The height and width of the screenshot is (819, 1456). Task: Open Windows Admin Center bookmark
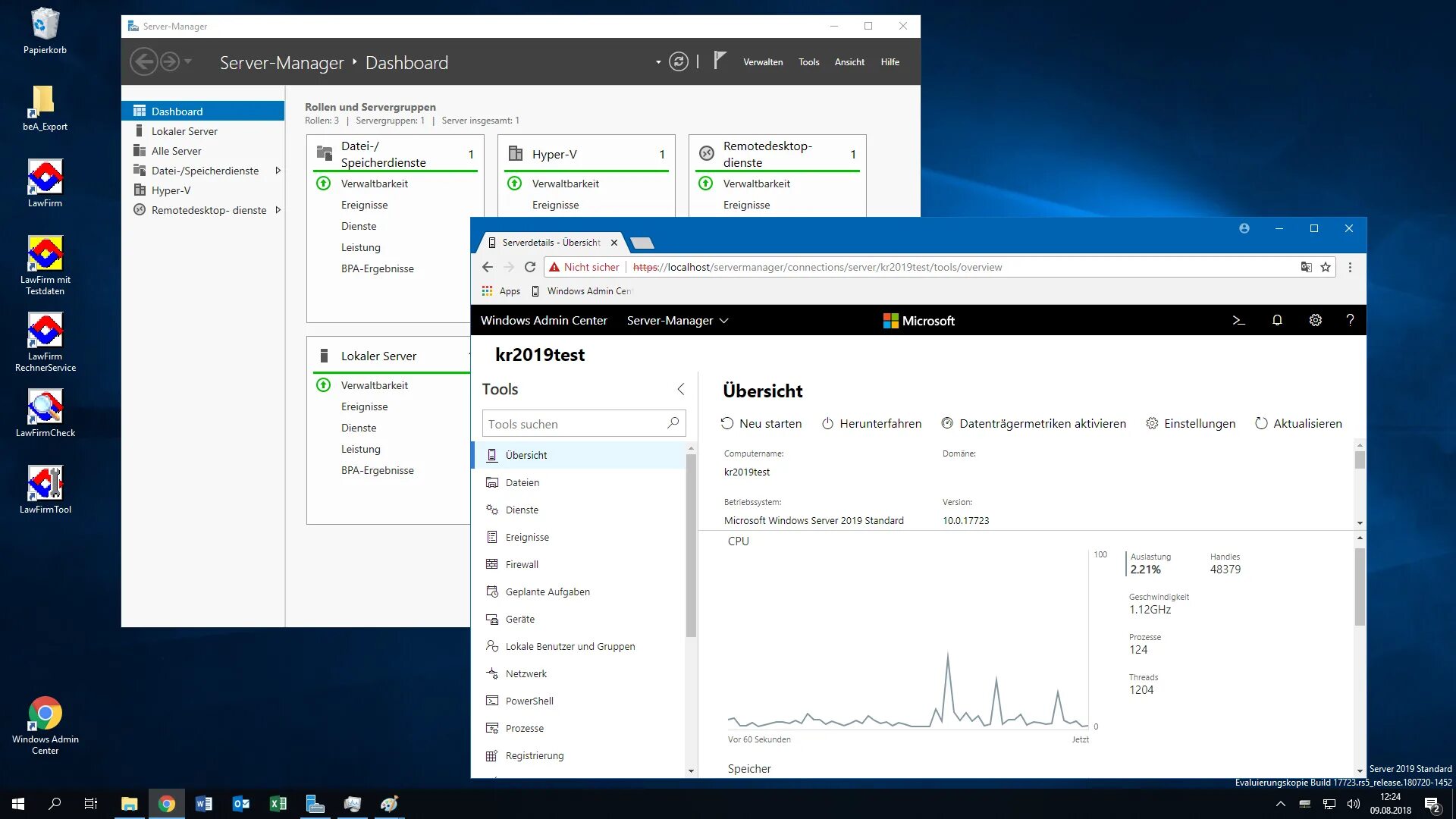[582, 291]
